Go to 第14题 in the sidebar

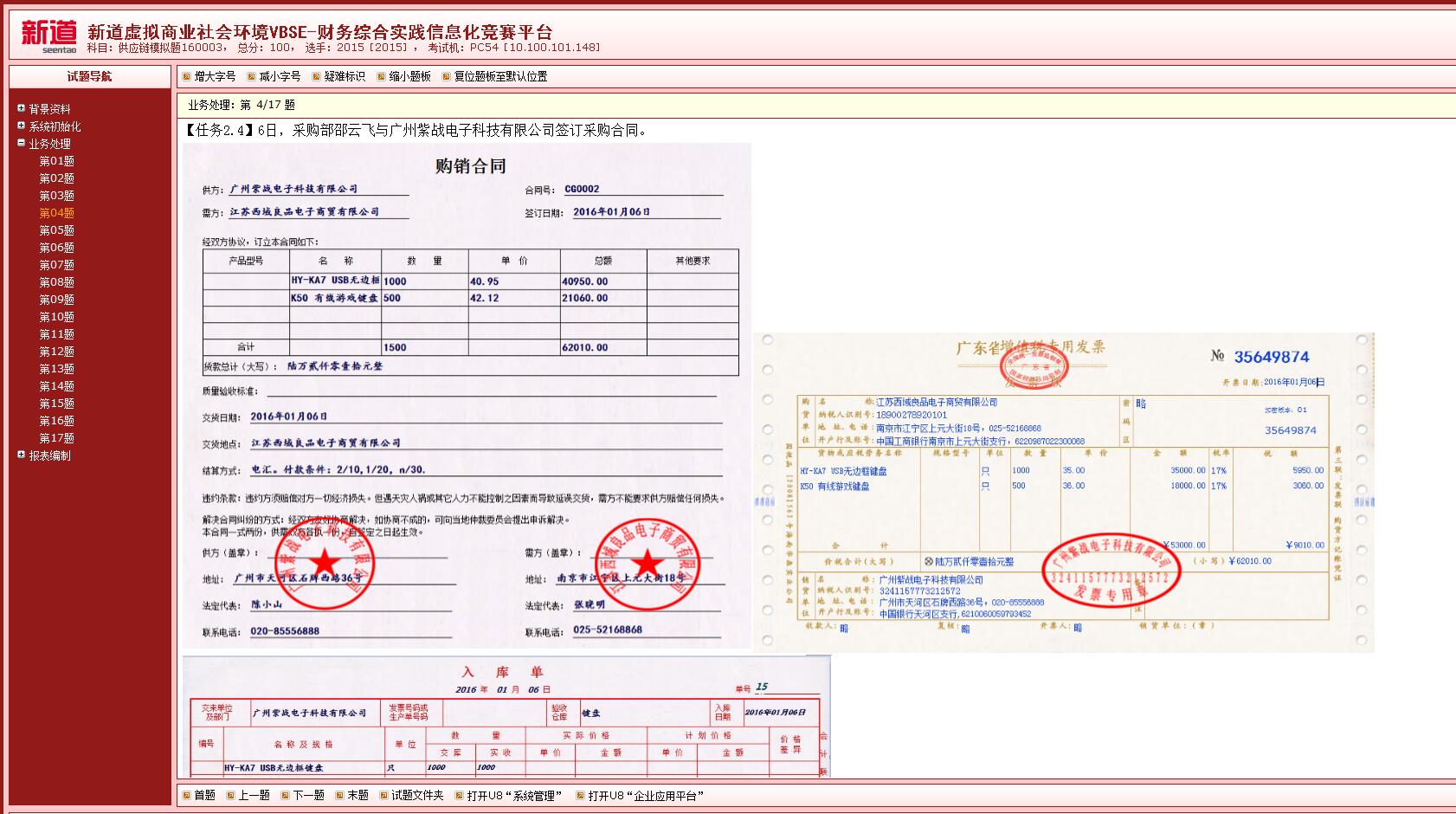click(56, 386)
